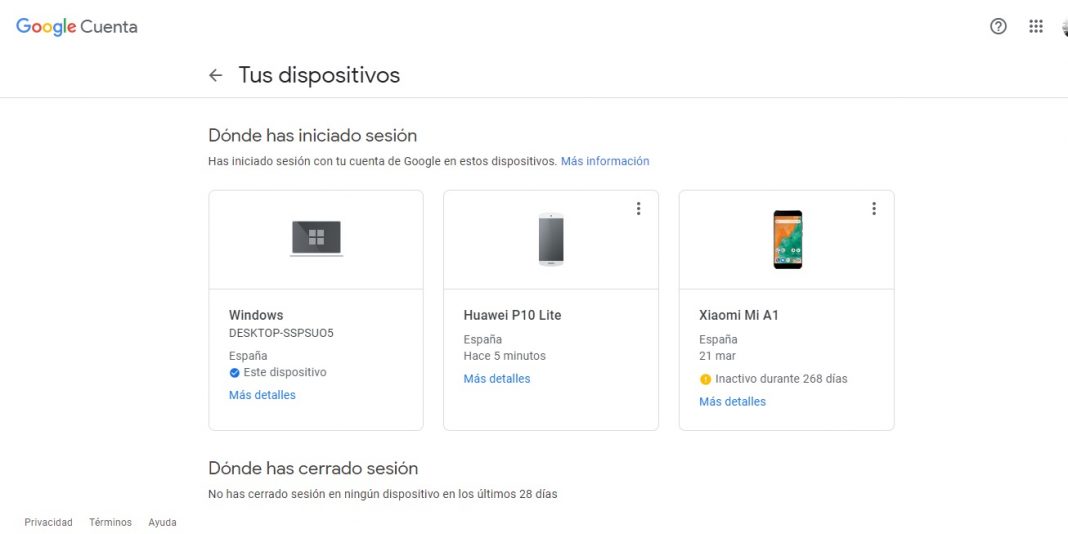Click the Xiaomi Mi A1 phone image
Screen dimensions: 1068x534
coord(787,239)
